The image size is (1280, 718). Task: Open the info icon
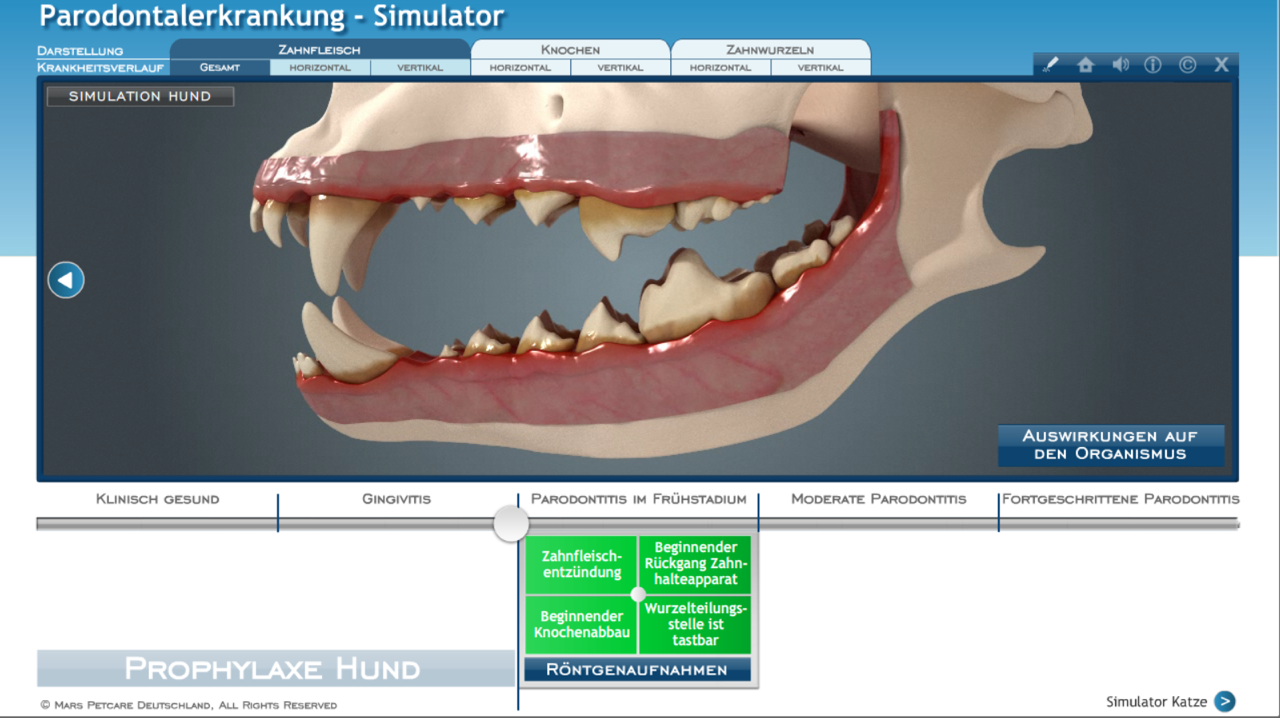[1153, 65]
